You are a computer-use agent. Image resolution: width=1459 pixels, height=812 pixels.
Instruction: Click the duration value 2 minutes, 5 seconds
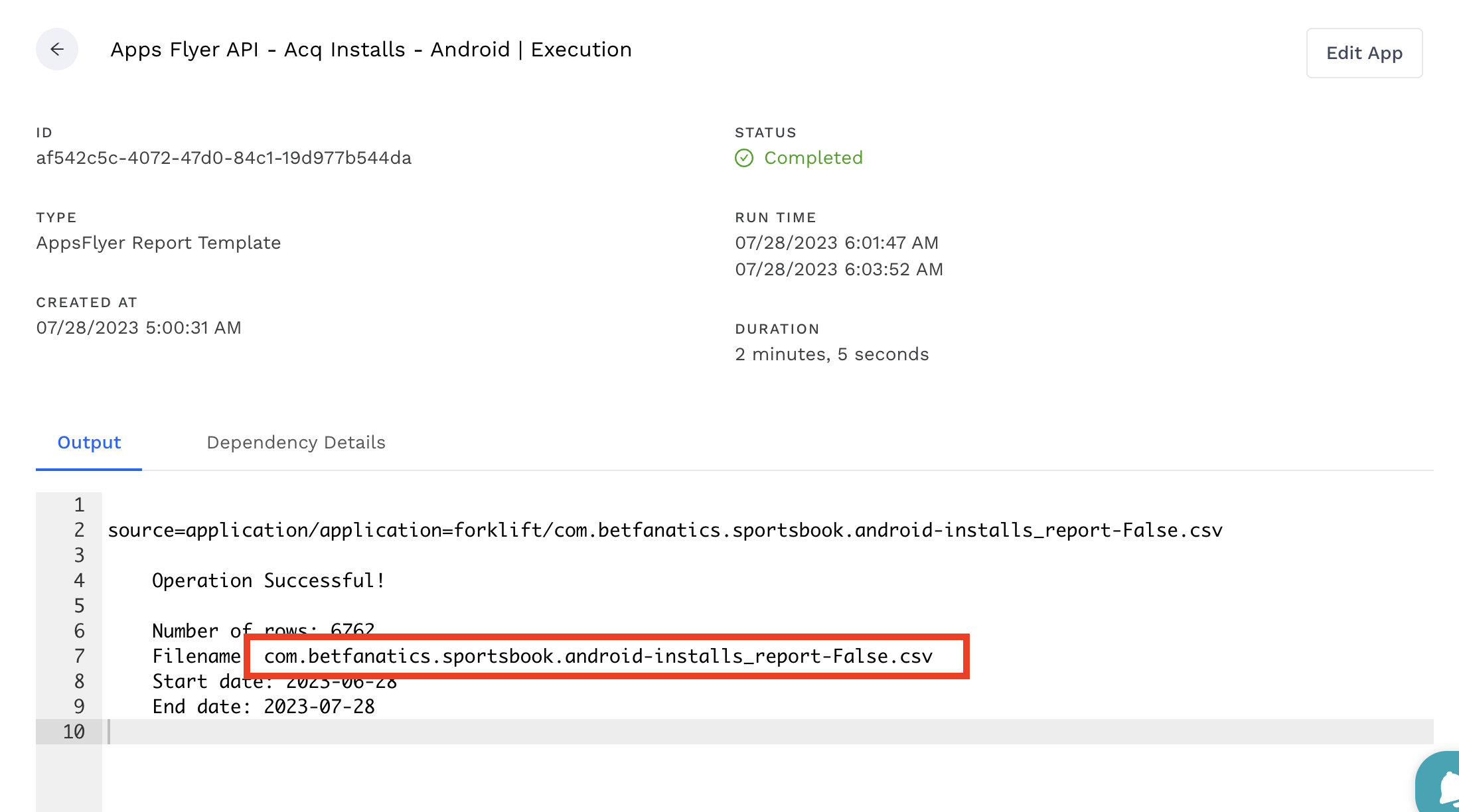coord(831,354)
